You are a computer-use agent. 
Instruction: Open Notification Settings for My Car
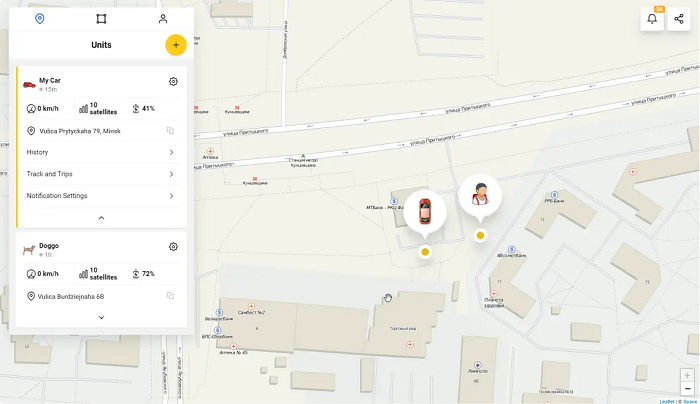point(101,196)
